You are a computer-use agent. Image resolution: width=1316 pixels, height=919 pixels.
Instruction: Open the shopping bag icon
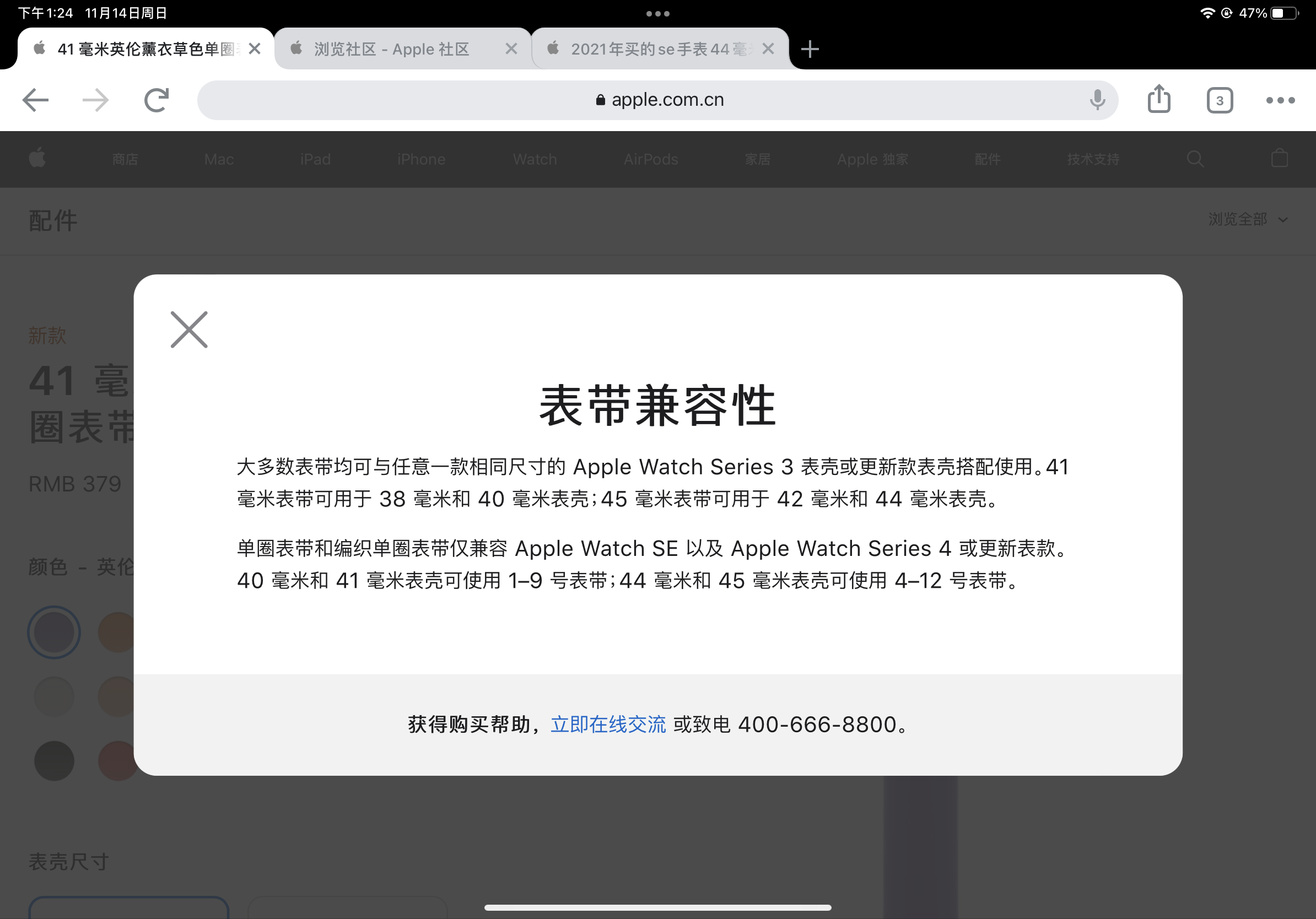1279,159
